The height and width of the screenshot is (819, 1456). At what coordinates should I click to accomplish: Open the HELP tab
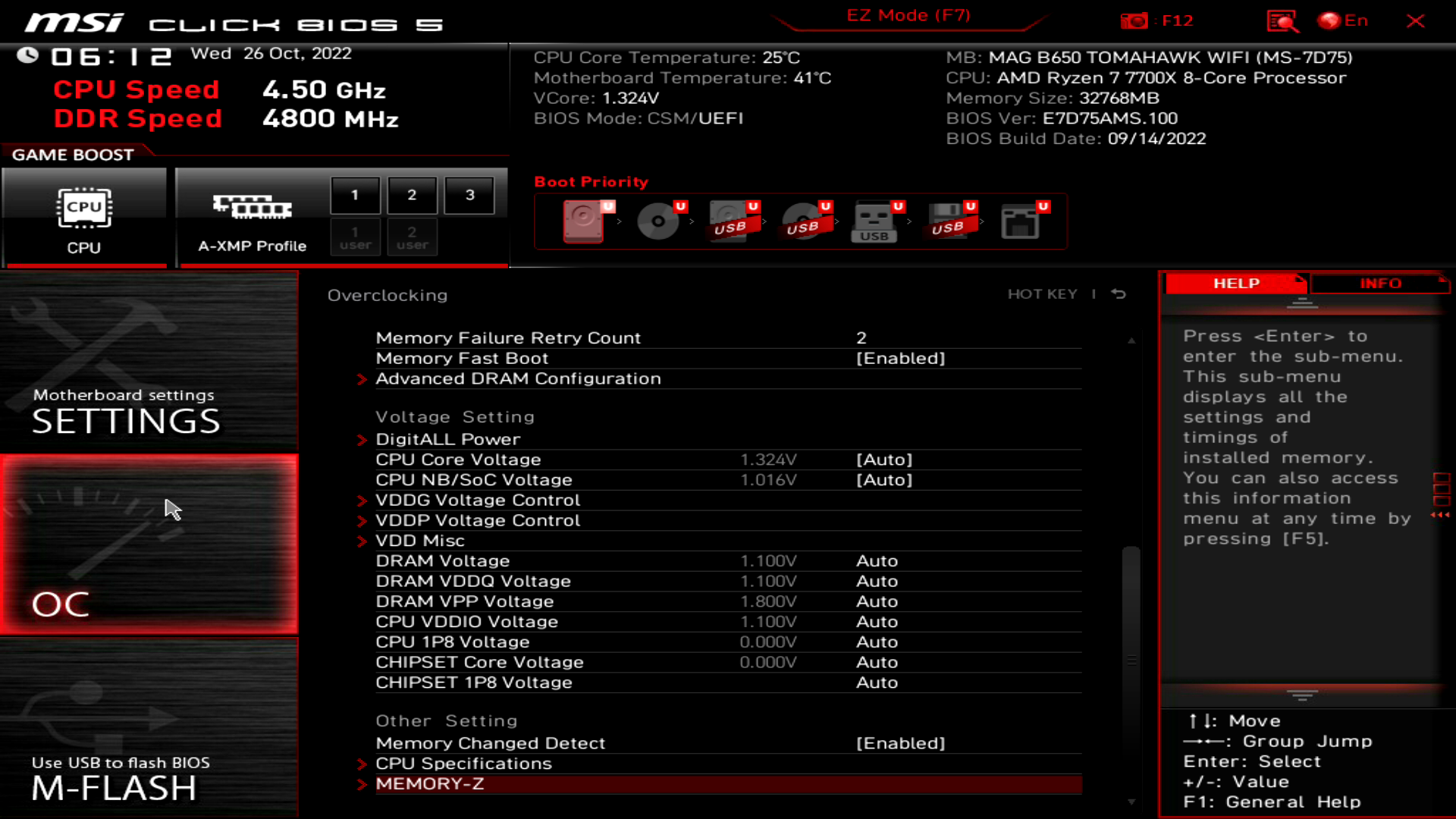pos(1235,283)
